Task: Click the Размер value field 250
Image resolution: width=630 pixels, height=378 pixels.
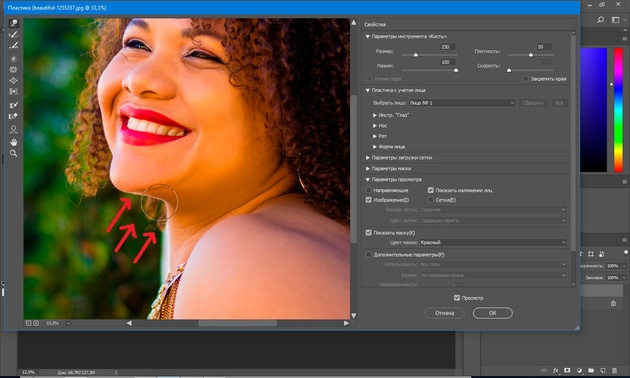Action: click(x=447, y=47)
